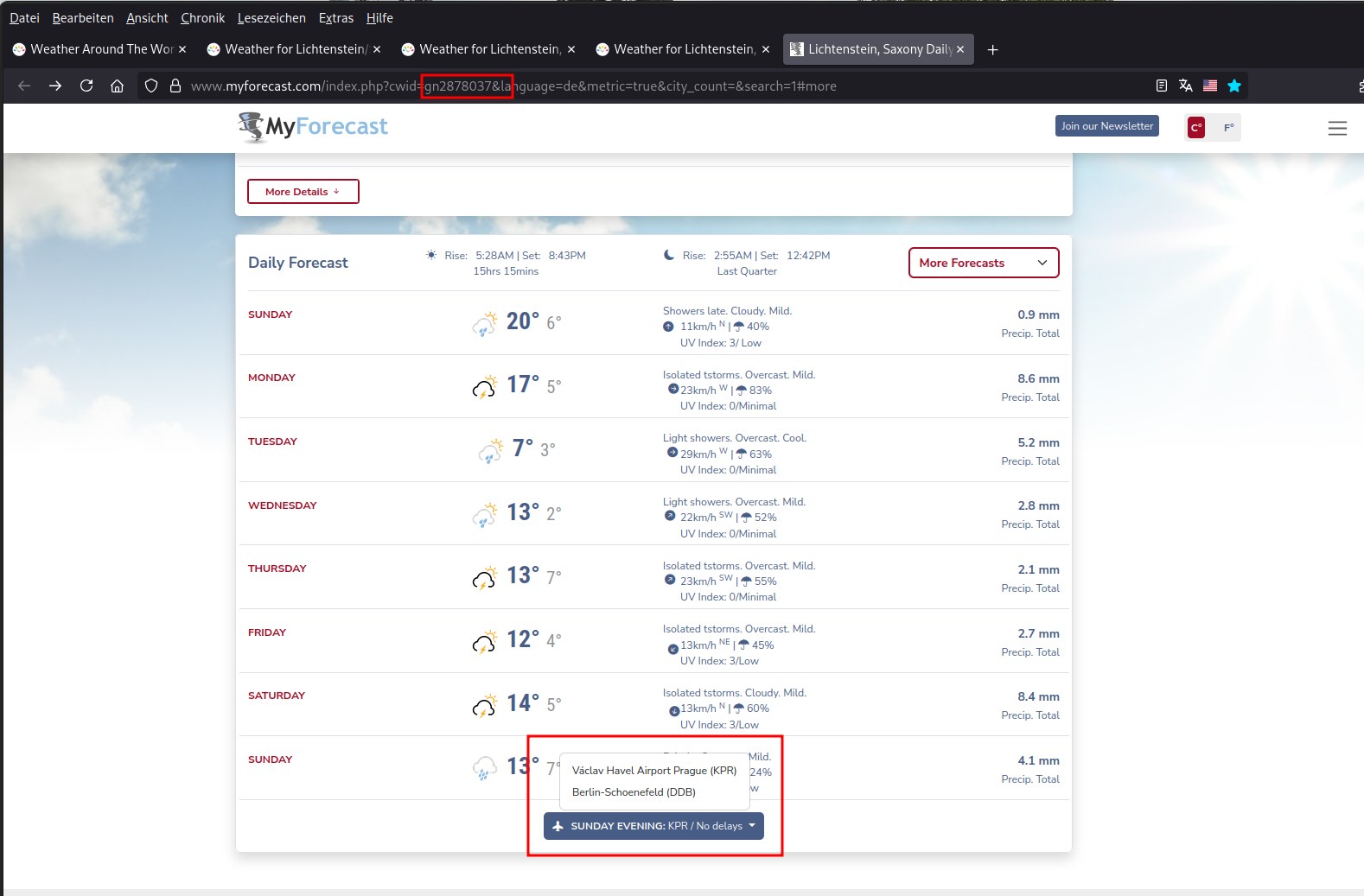Screen dimensions: 1364x896
Task: Switch temperature unit to Celsius
Action: pyautogui.click(x=1196, y=128)
